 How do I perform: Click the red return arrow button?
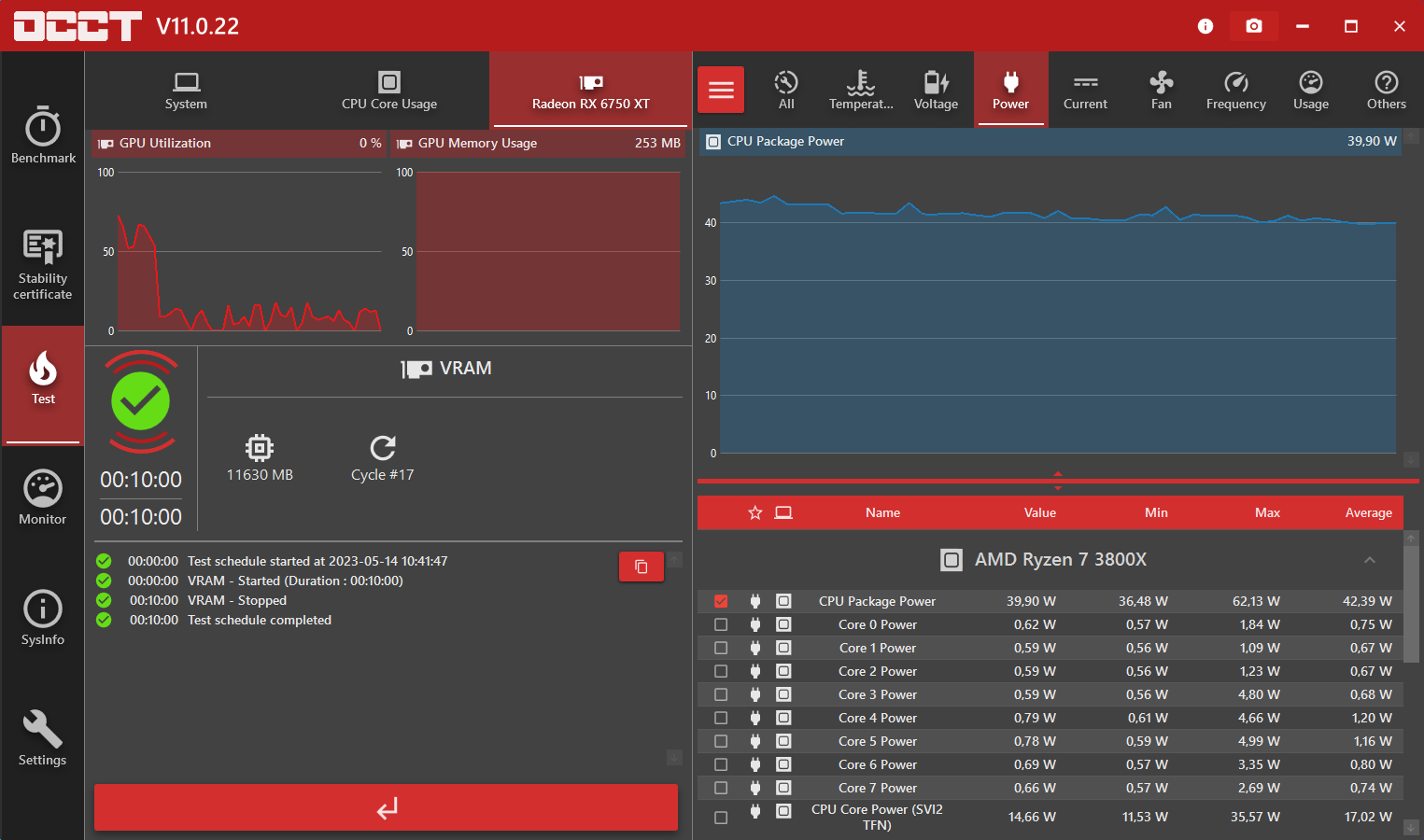point(386,807)
